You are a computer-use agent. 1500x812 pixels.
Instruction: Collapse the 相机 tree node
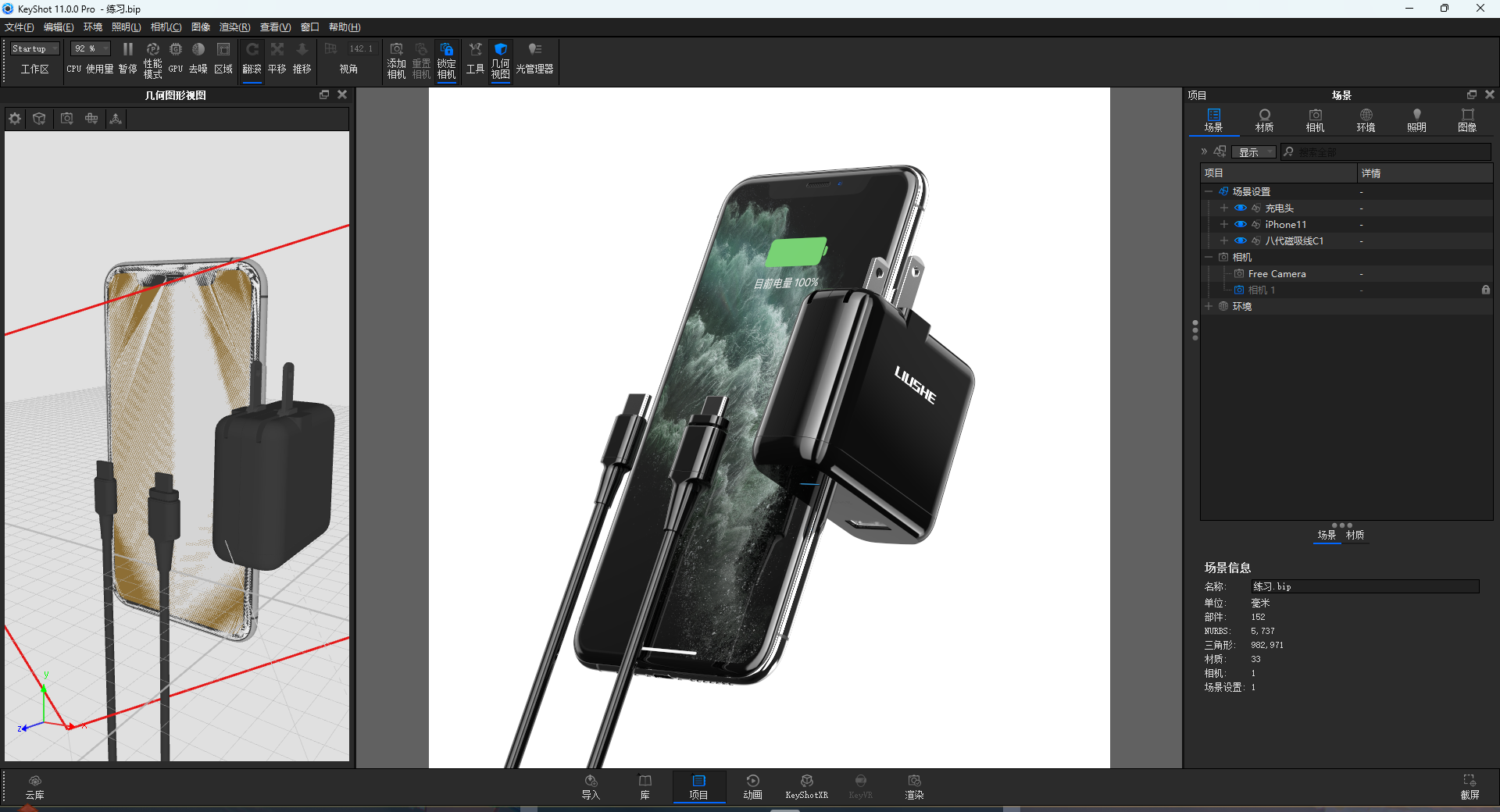point(1209,257)
